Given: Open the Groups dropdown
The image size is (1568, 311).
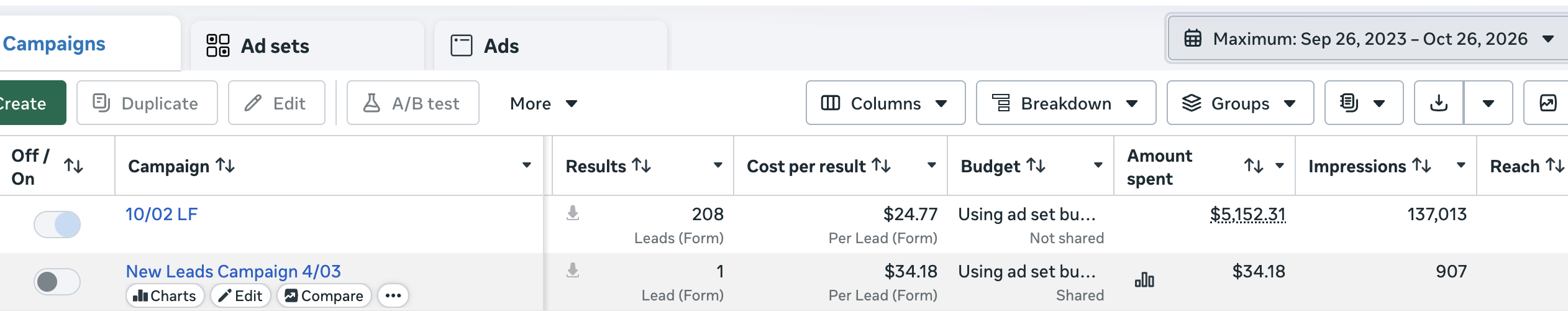Looking at the screenshot, I should point(1240,103).
